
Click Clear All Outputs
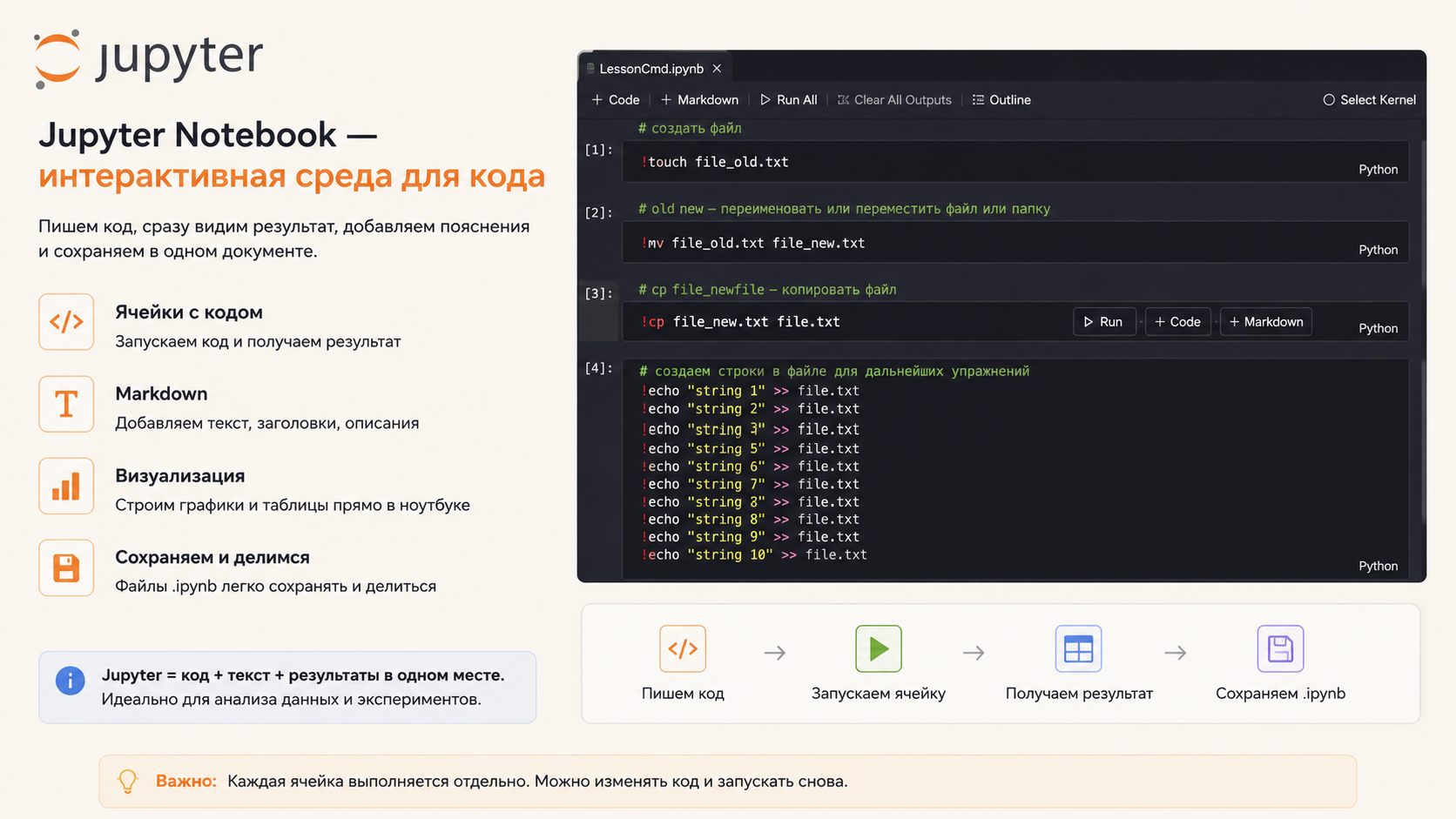tap(894, 100)
